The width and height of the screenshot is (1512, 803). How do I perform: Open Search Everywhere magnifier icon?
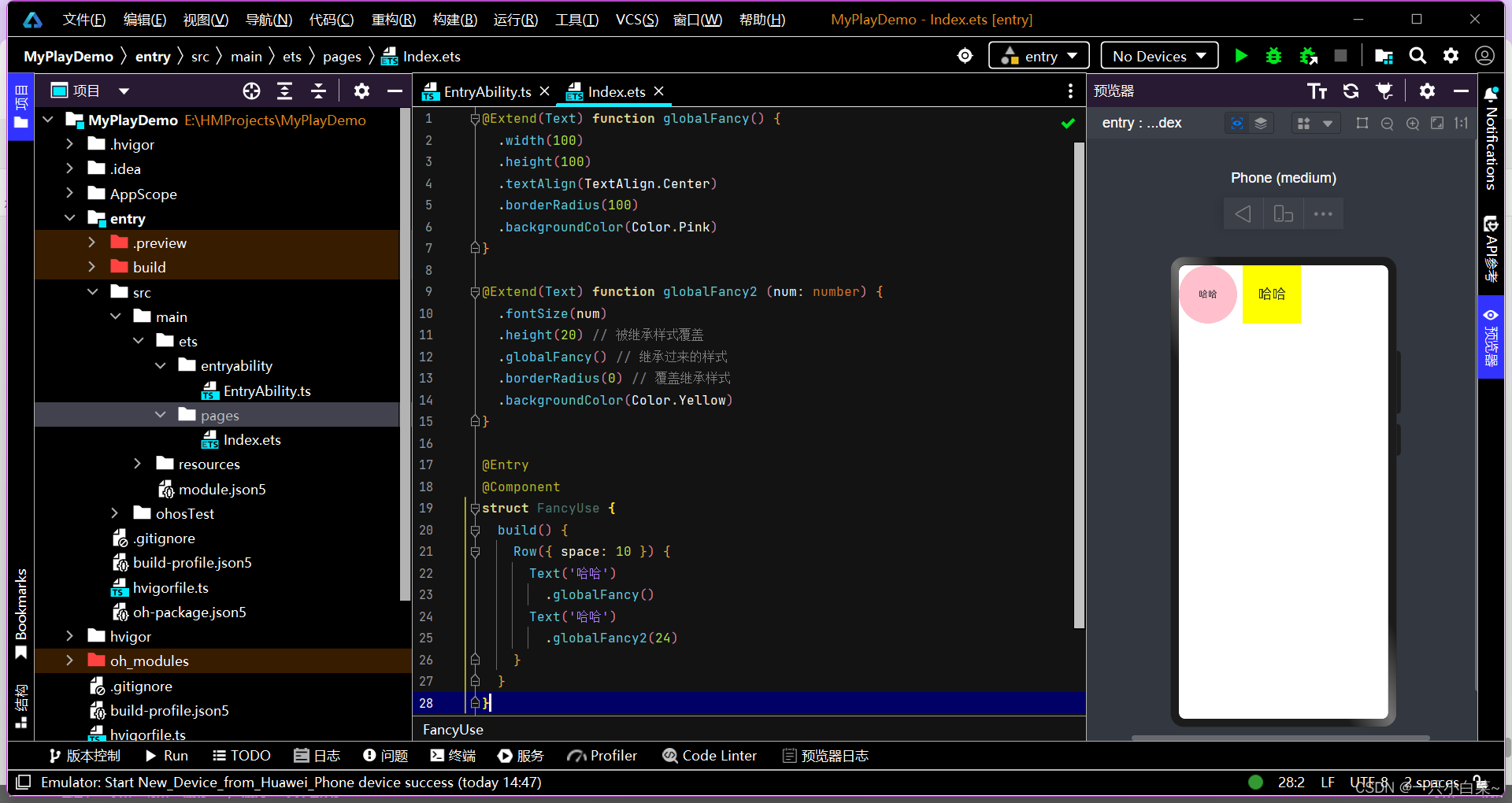tap(1417, 56)
